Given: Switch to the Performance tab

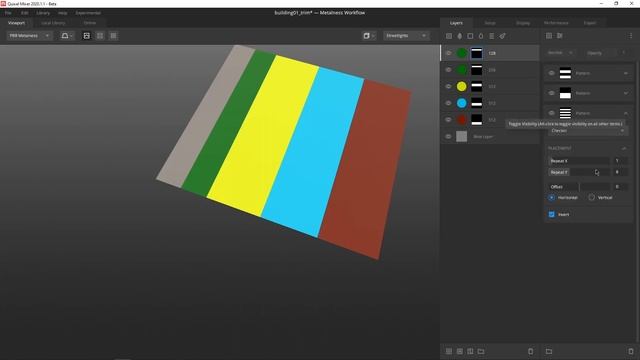Looking at the screenshot, I should pyautogui.click(x=556, y=23).
